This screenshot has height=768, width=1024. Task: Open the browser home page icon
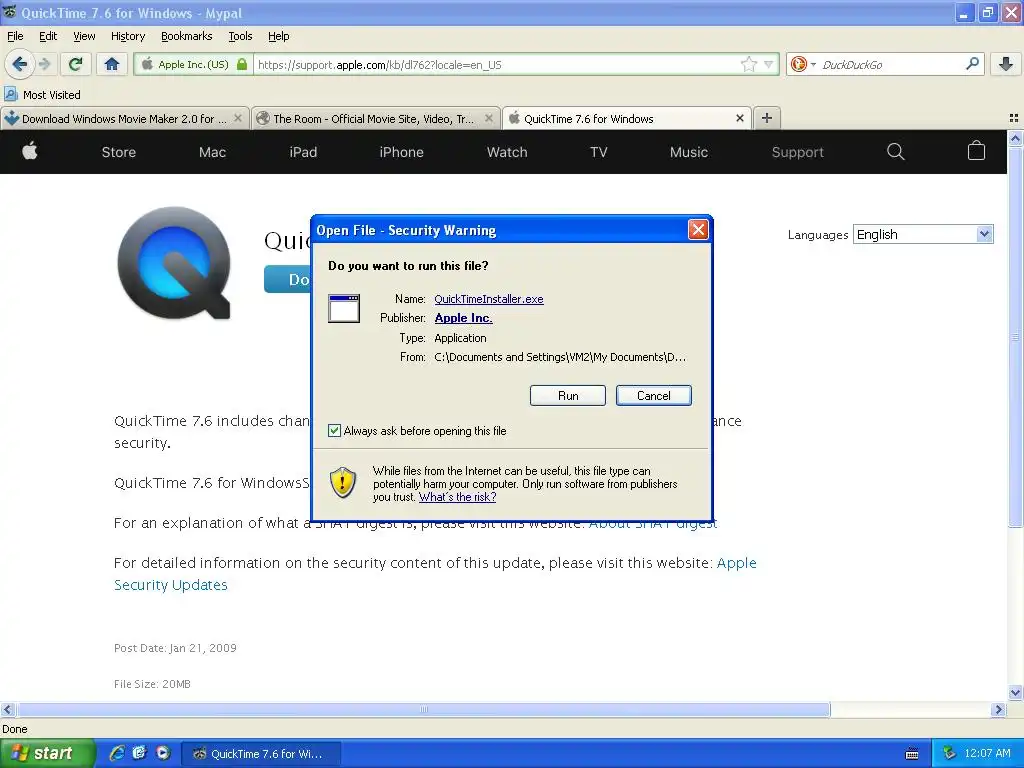click(x=112, y=64)
